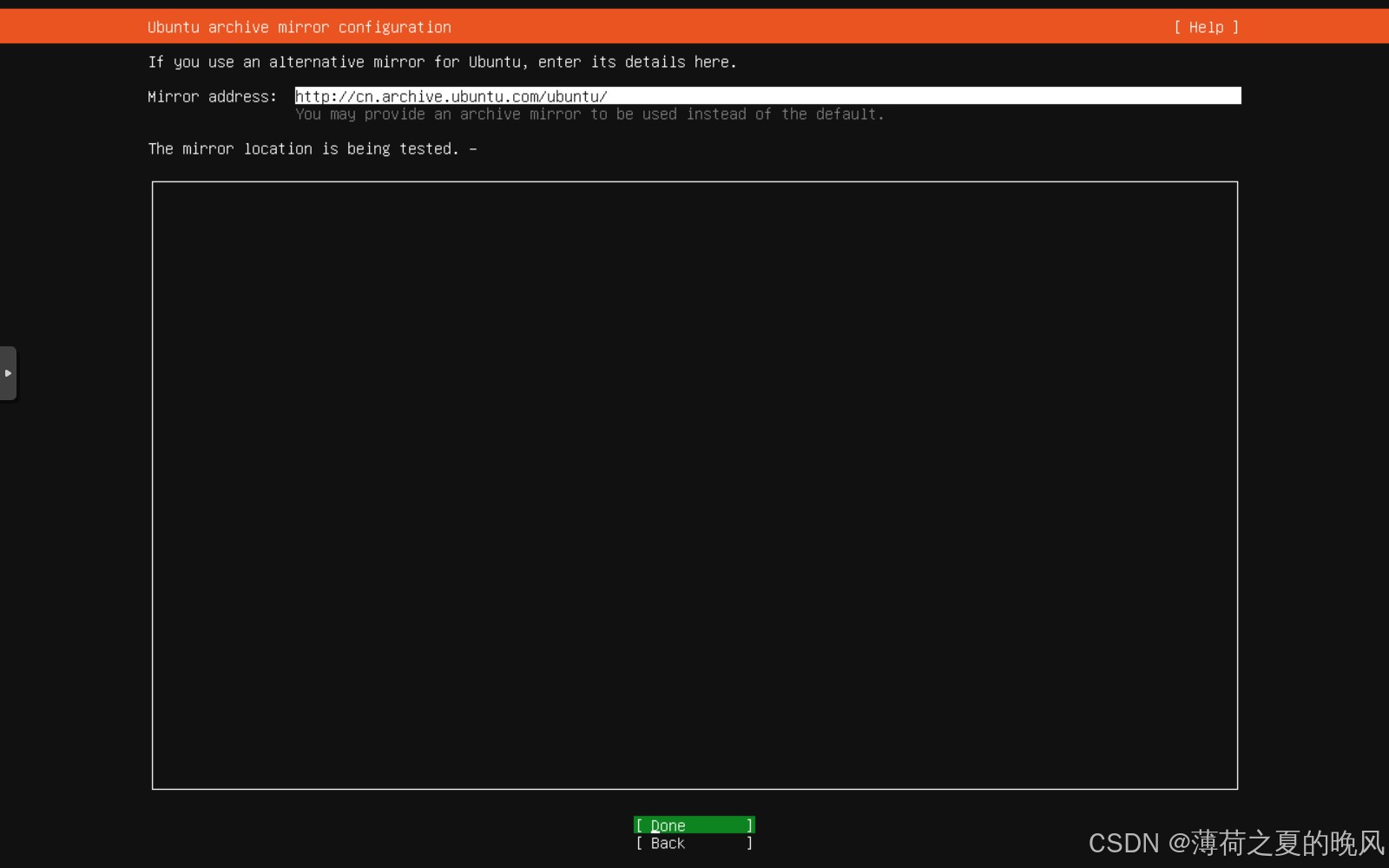Go back with the Back button
Screen dimensions: 1389x868
click(694, 843)
